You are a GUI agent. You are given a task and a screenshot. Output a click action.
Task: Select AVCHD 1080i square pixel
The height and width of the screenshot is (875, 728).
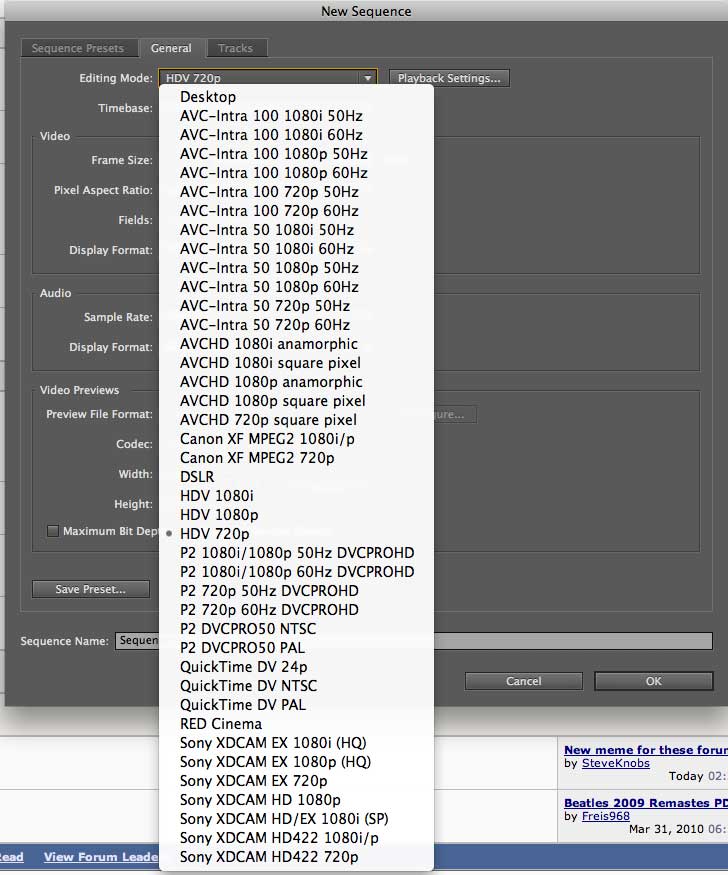296,362
